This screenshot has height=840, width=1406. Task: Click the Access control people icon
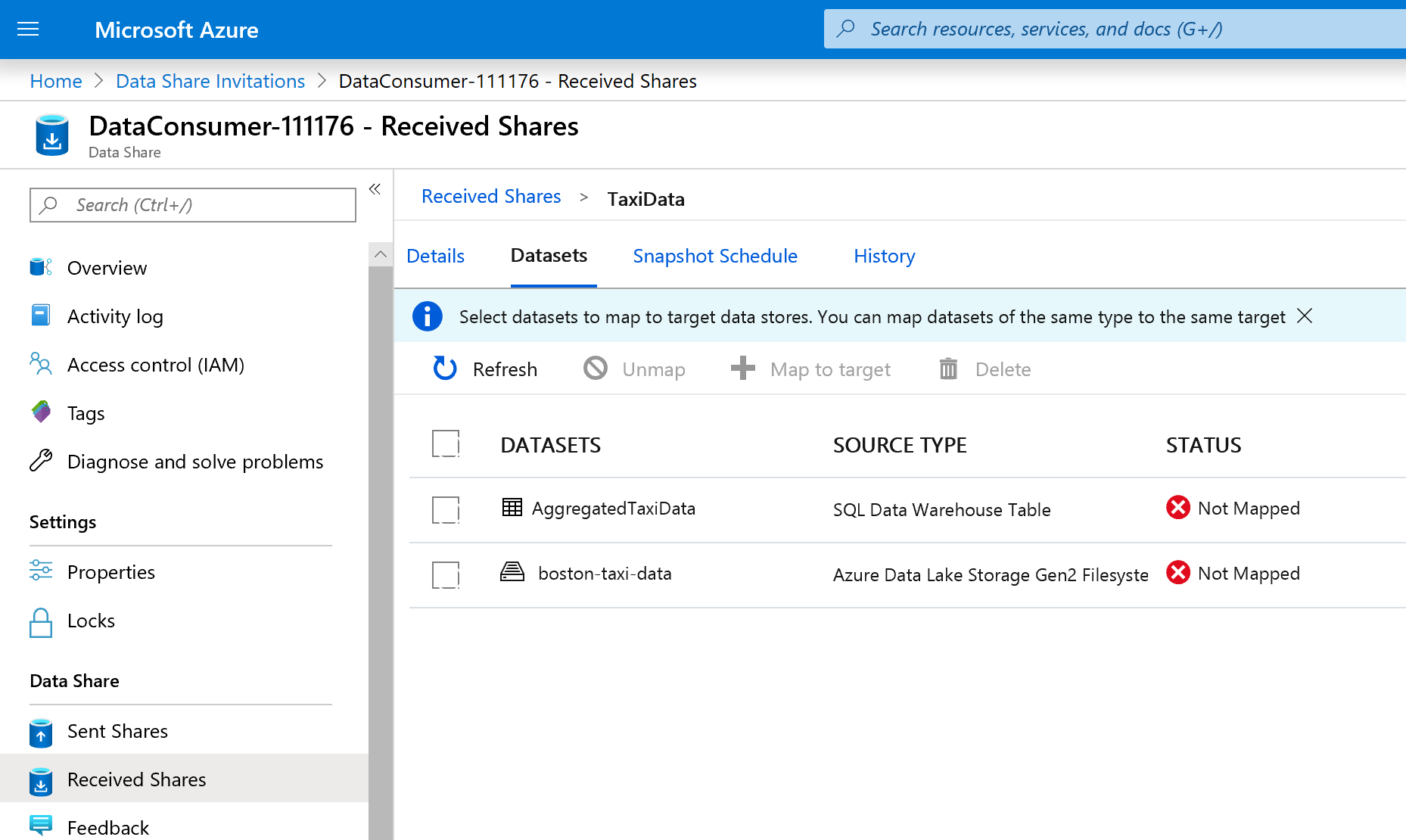[x=41, y=364]
